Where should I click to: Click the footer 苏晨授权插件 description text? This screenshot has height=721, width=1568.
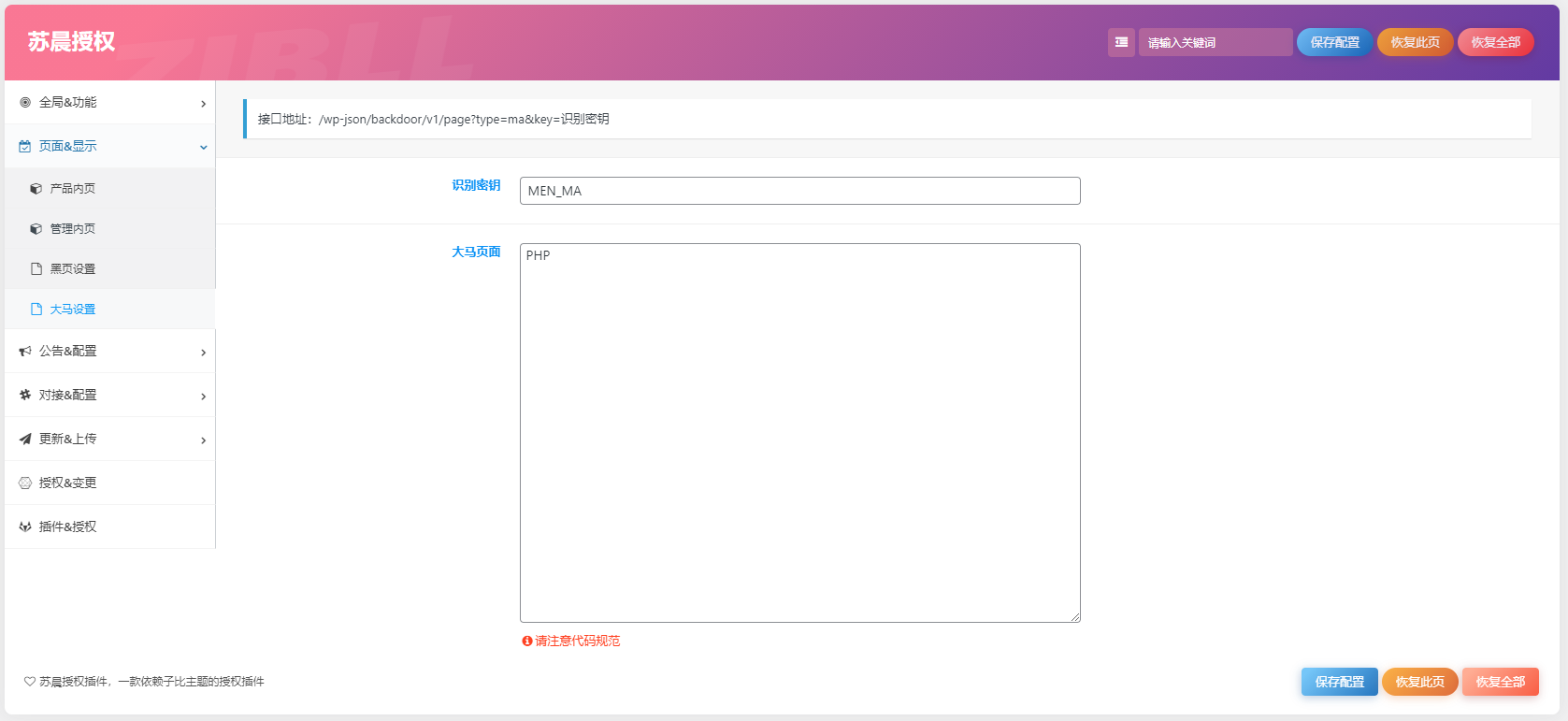click(151, 682)
